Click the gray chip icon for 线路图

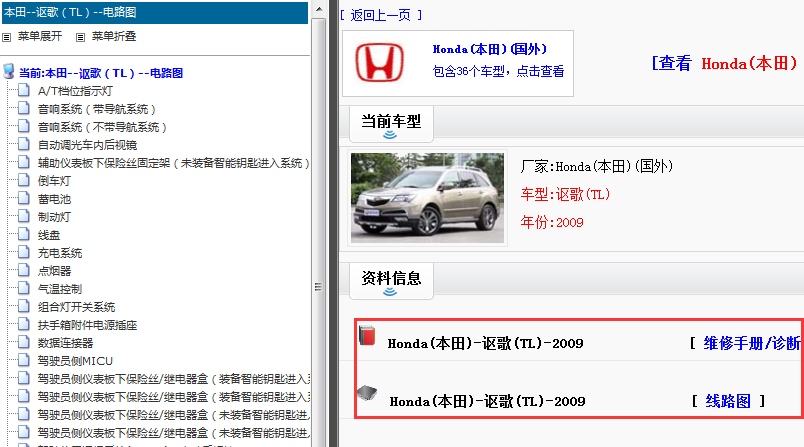click(367, 393)
